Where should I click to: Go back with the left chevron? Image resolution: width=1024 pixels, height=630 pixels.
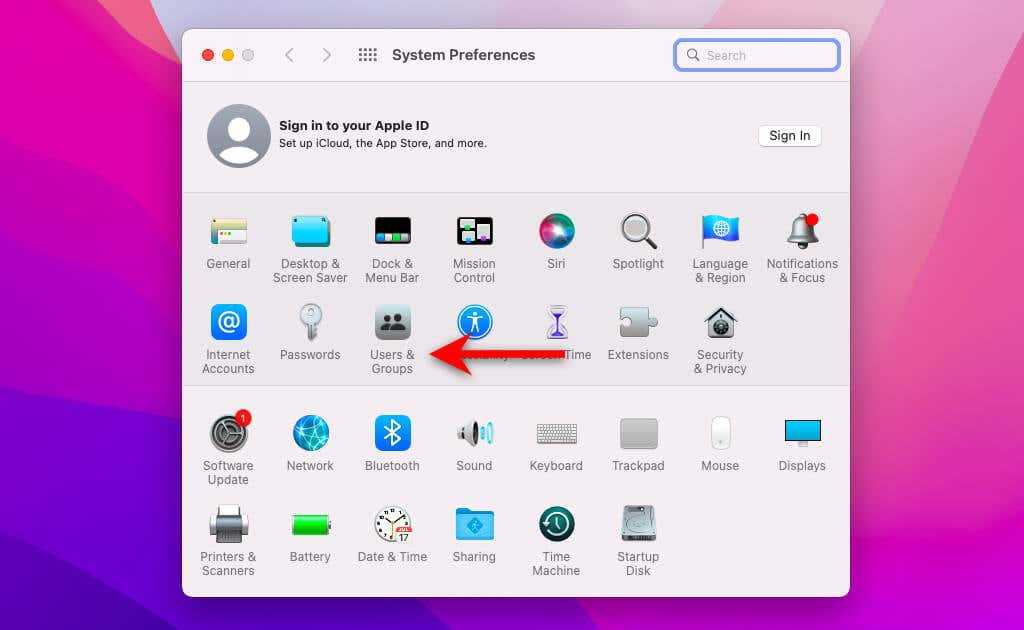289,55
